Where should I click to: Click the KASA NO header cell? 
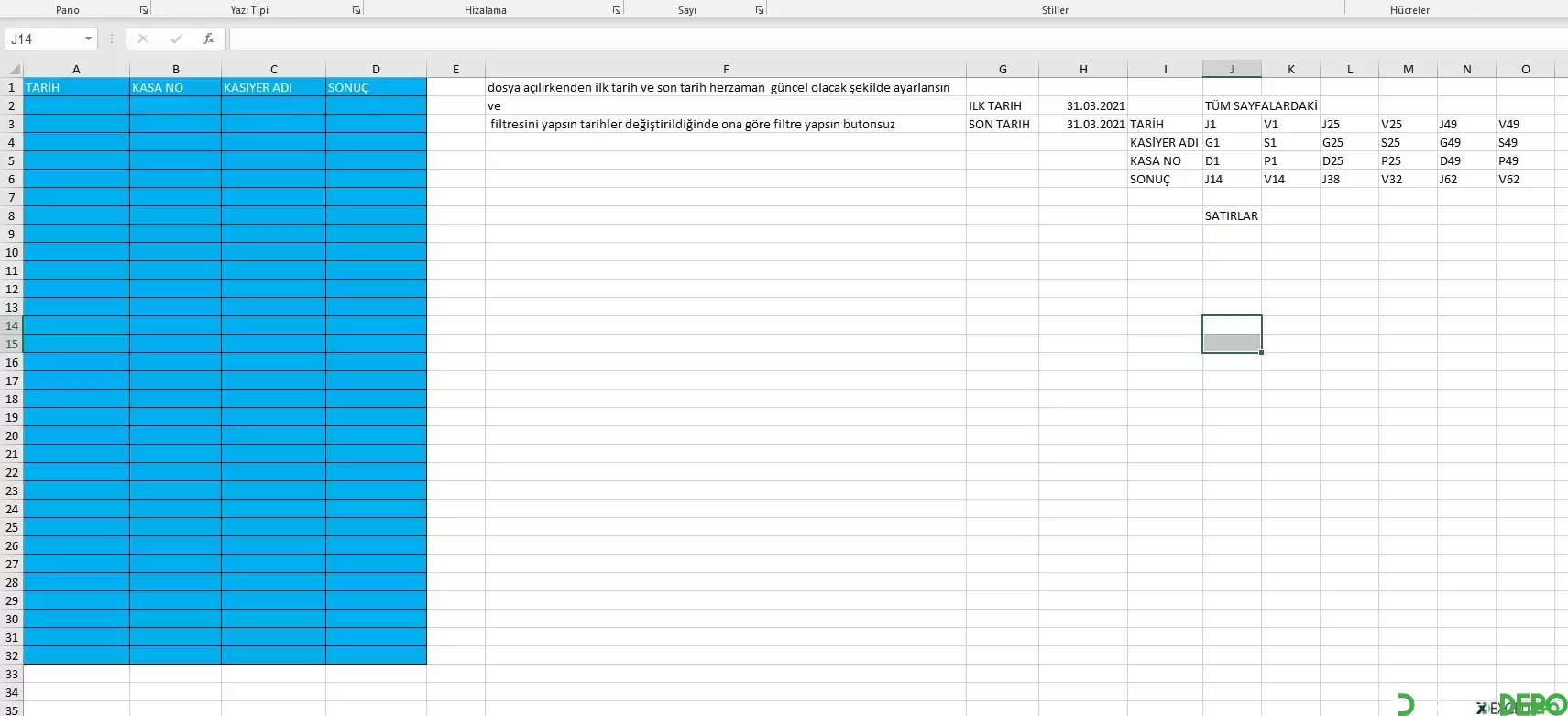(x=175, y=87)
